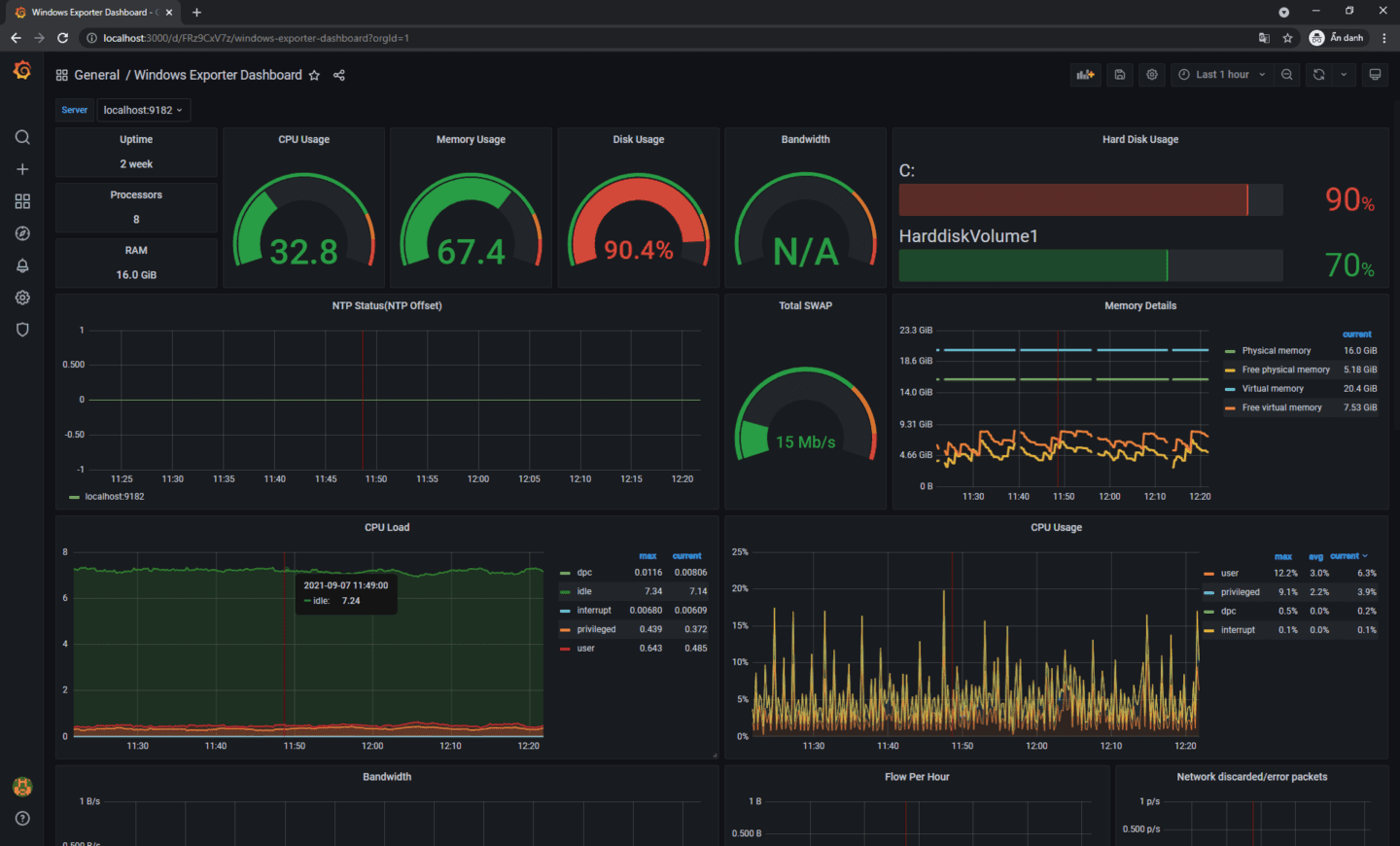Open Server Admin via the shield icon
Image resolution: width=1400 pixels, height=846 pixels.
pos(22,329)
